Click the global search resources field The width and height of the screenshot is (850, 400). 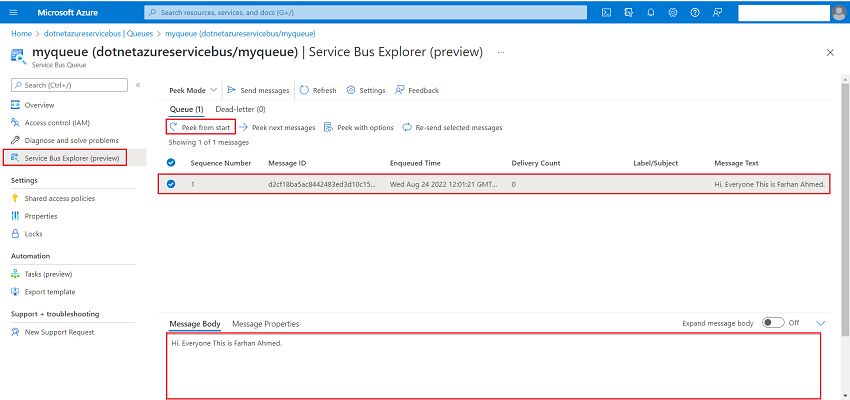click(x=365, y=12)
